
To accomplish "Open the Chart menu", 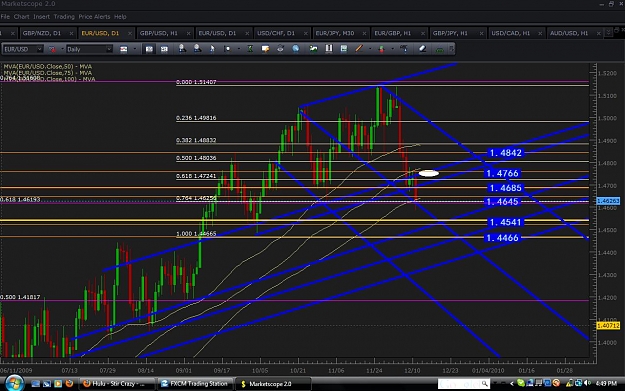I will [21, 17].
